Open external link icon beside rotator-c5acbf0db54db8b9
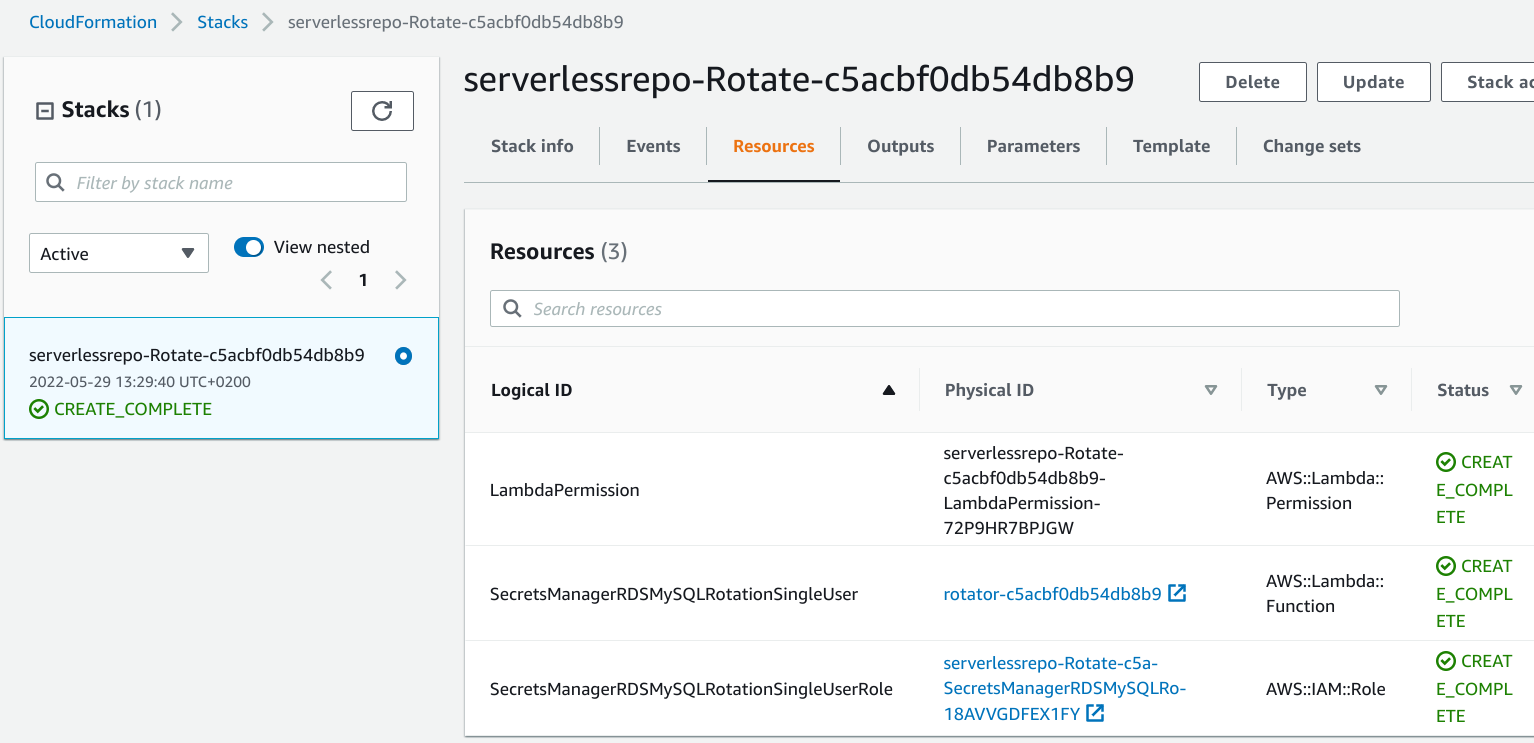1534x743 pixels. tap(1178, 593)
